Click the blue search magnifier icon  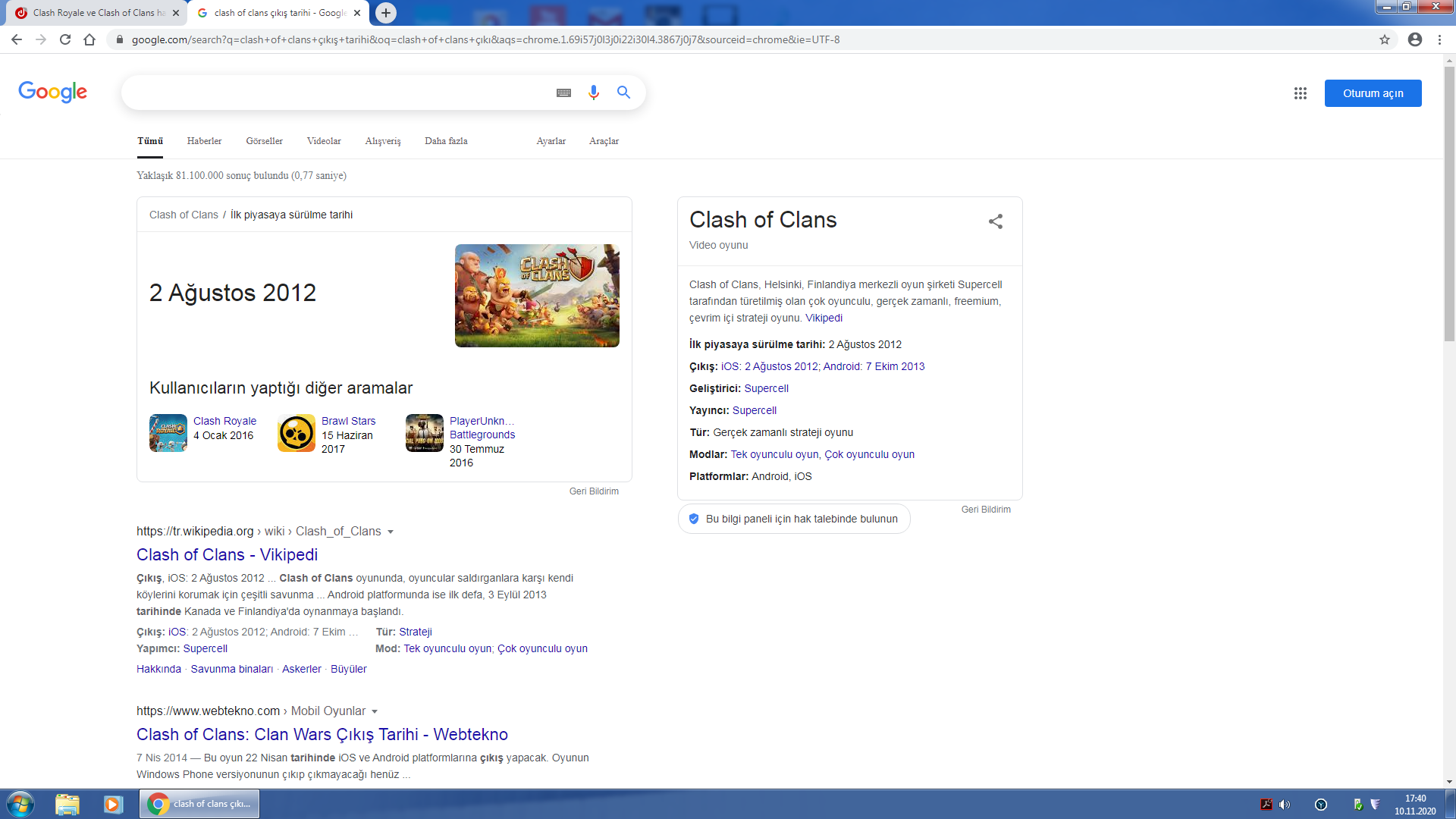623,93
